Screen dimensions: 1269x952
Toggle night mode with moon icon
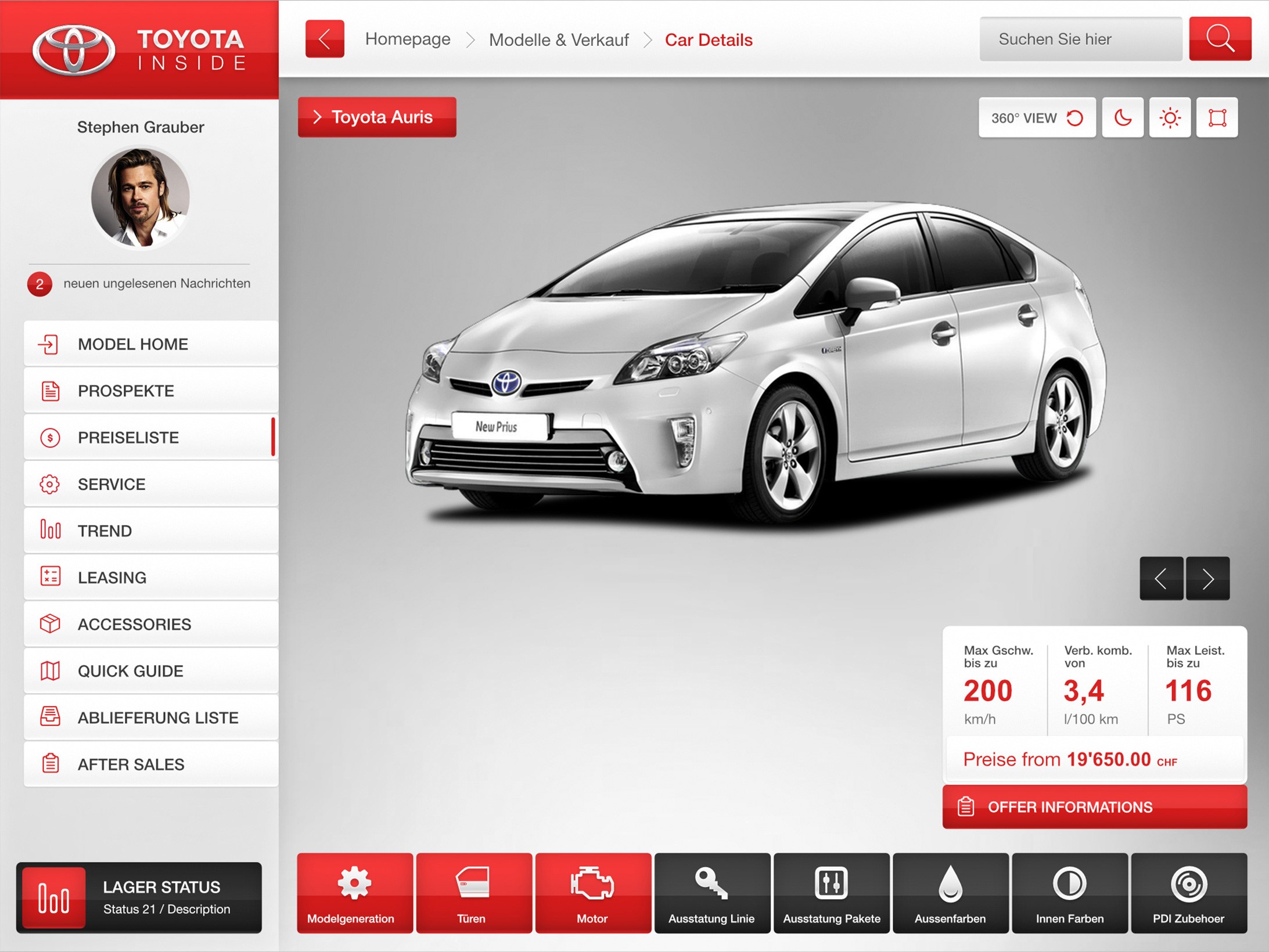tap(1122, 117)
